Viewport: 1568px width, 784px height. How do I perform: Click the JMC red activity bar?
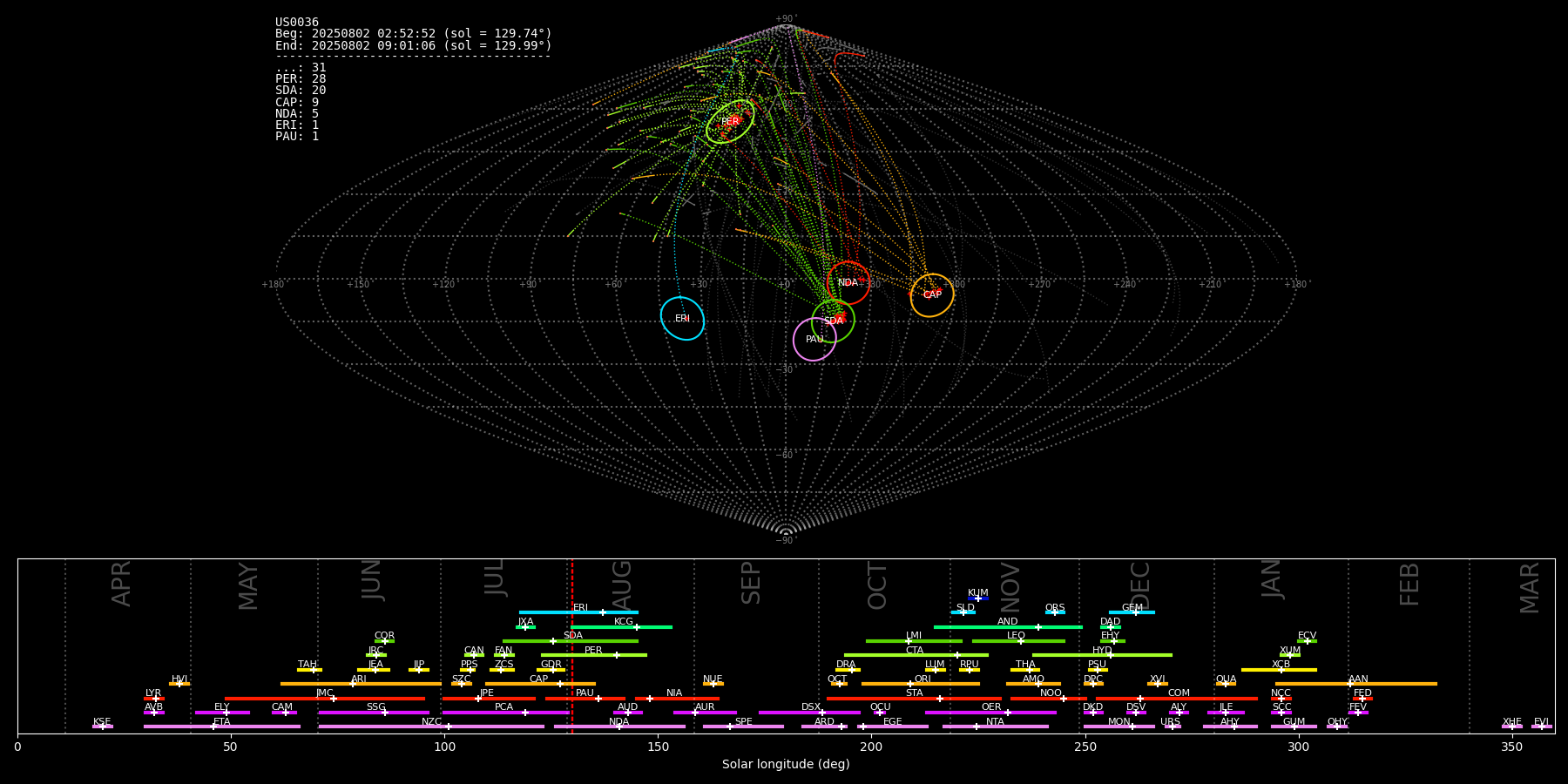325,699
